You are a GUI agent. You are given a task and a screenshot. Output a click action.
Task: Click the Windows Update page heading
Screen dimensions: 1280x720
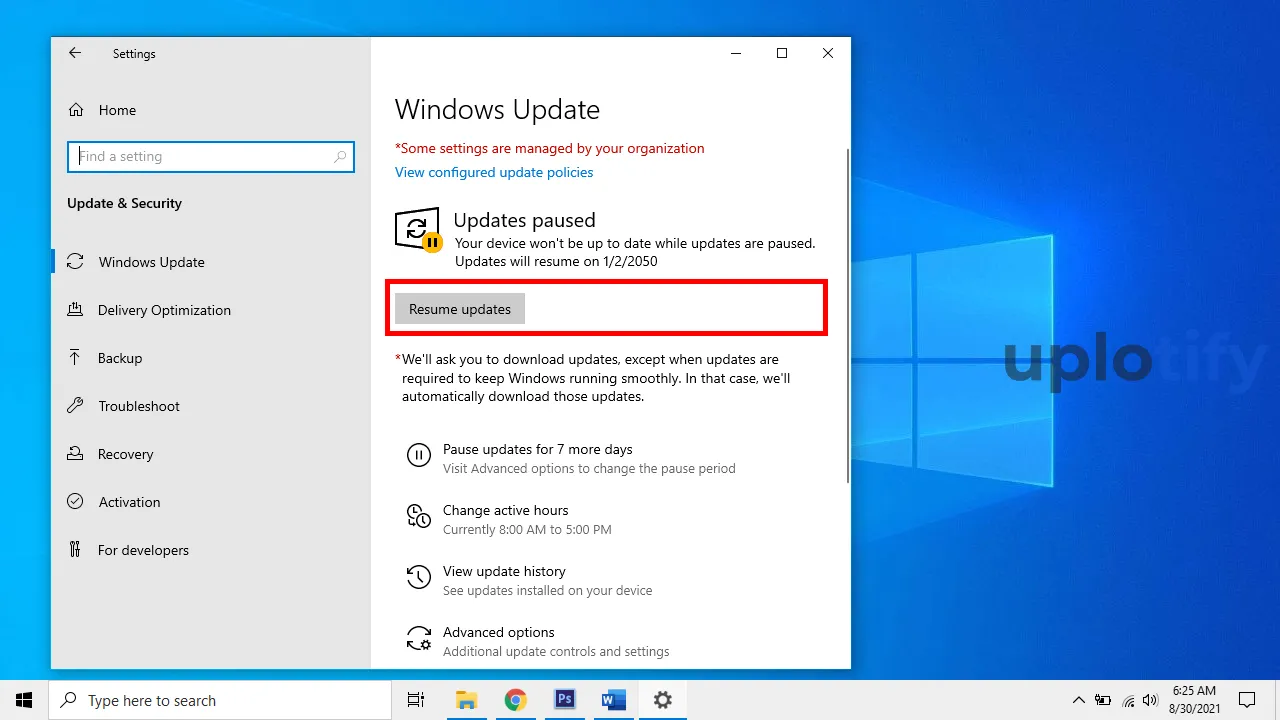click(497, 110)
